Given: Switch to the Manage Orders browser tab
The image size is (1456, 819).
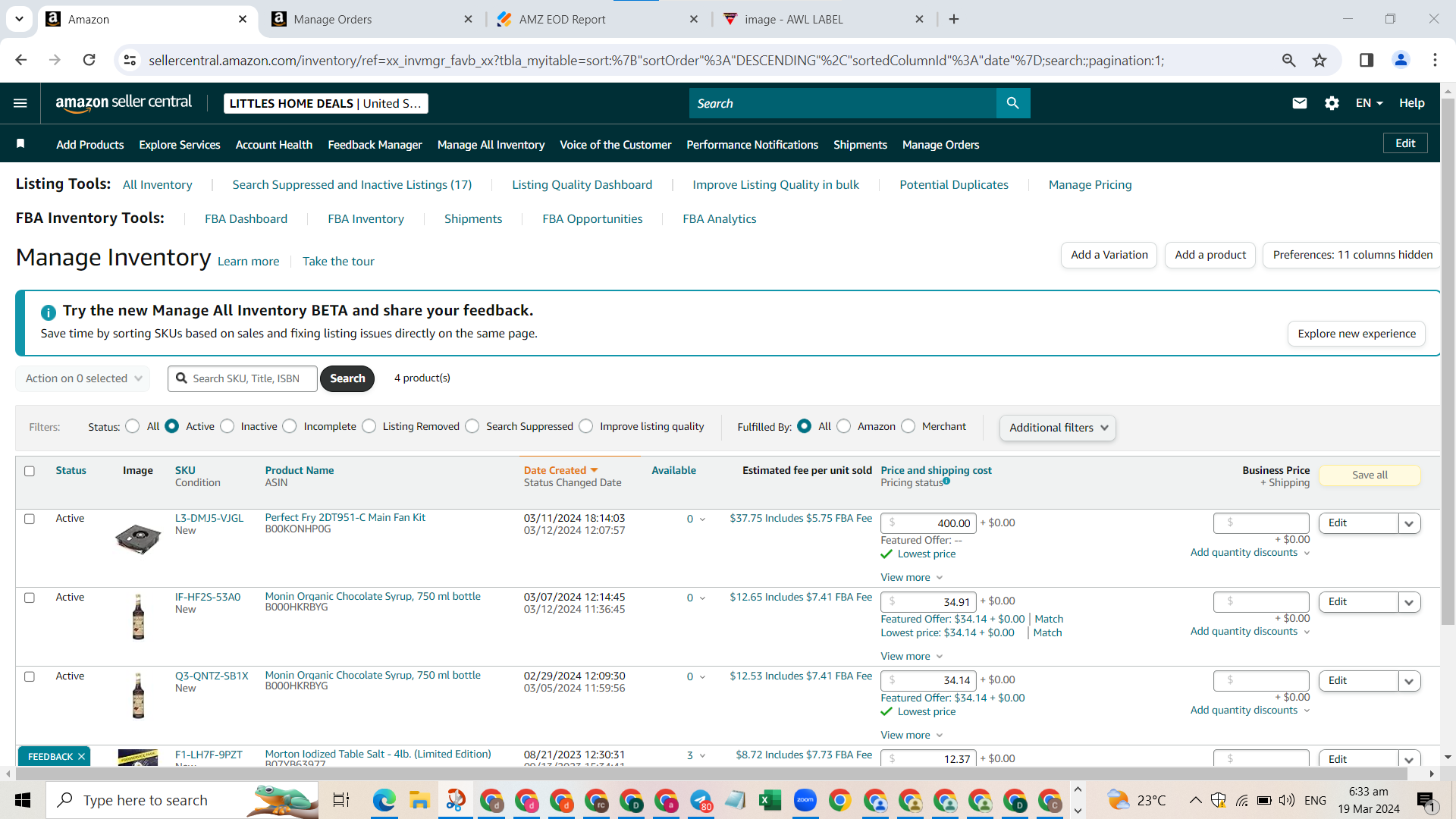Looking at the screenshot, I should coord(372,19).
